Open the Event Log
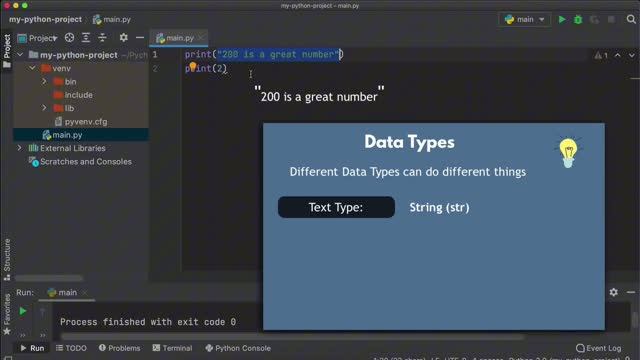 tap(599, 348)
